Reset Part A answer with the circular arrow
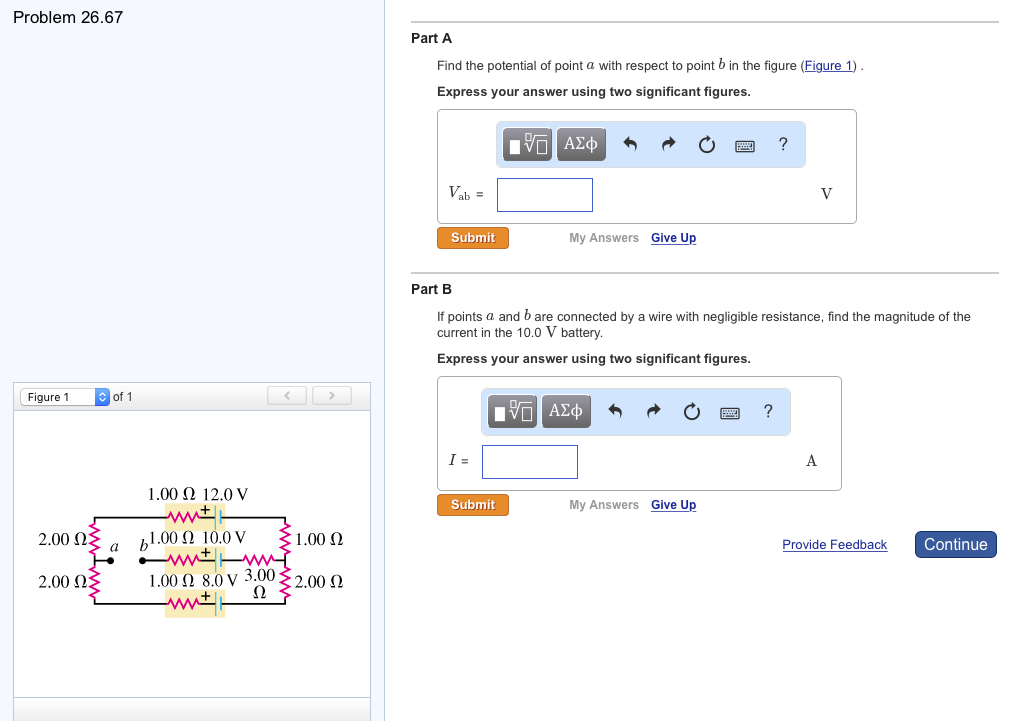 click(x=706, y=144)
